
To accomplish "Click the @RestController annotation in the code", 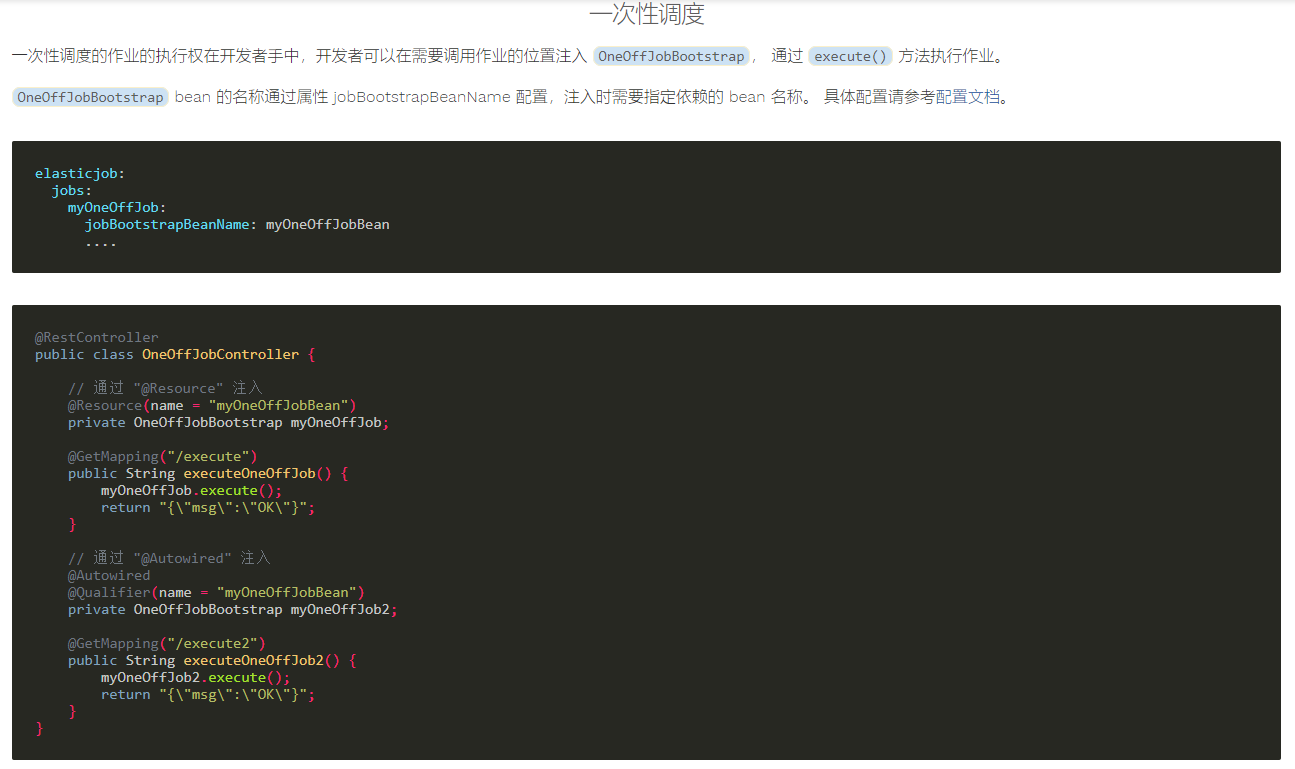I will click(x=96, y=337).
